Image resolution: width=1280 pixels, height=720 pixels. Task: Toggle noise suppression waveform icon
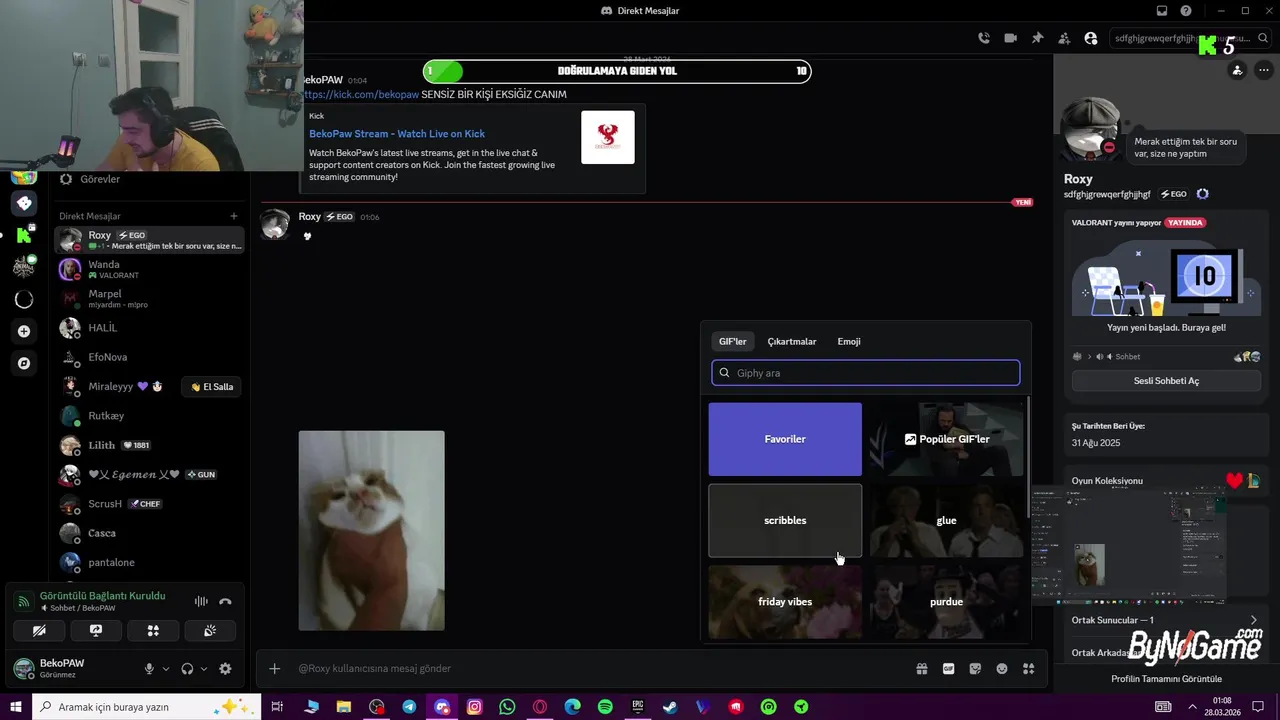pyautogui.click(x=201, y=602)
